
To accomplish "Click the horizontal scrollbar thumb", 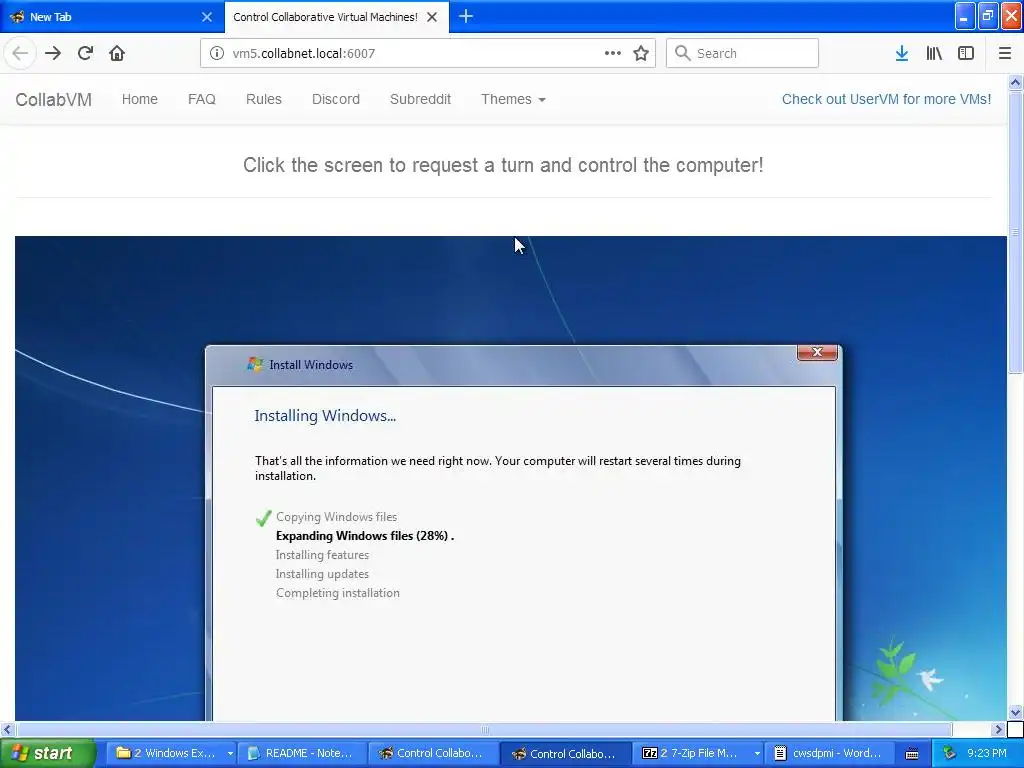I will (x=484, y=729).
